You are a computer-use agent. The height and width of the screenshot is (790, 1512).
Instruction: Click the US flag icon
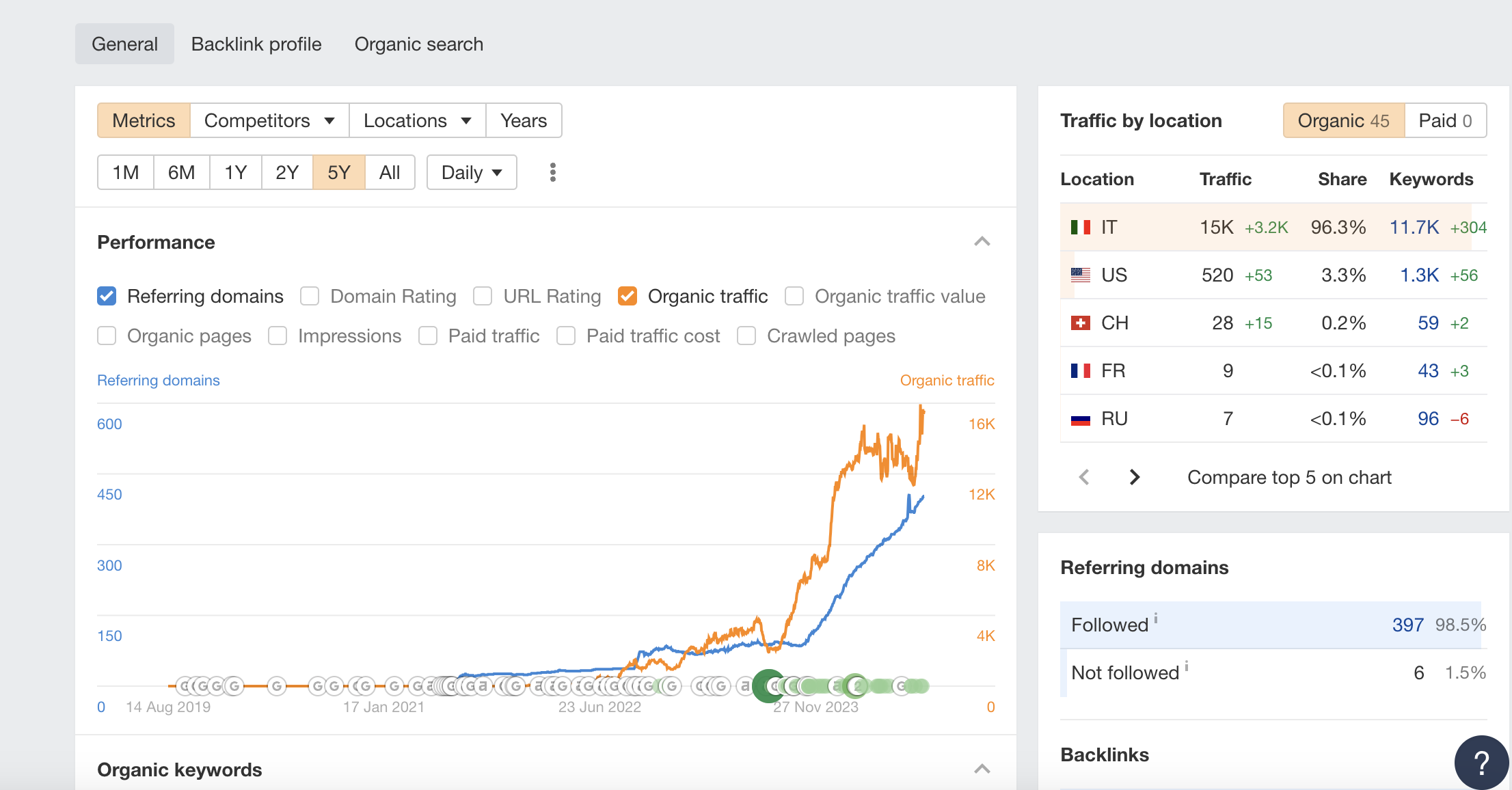coord(1081,275)
